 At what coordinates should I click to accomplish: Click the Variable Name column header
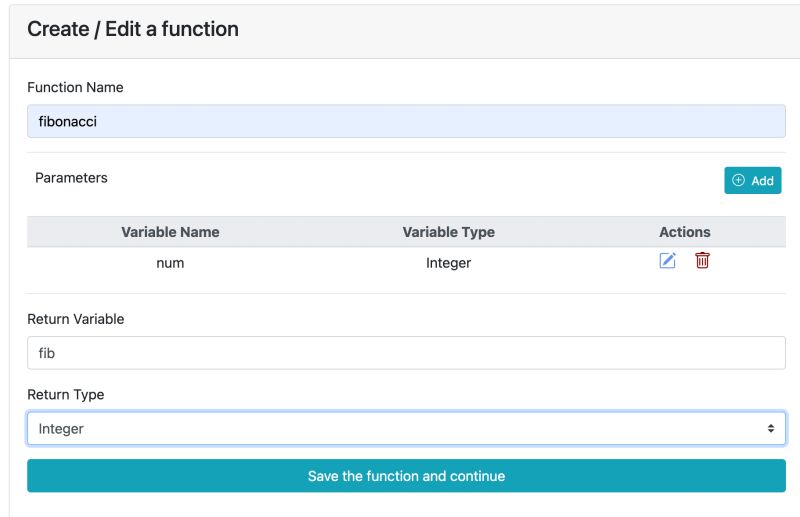pos(170,232)
